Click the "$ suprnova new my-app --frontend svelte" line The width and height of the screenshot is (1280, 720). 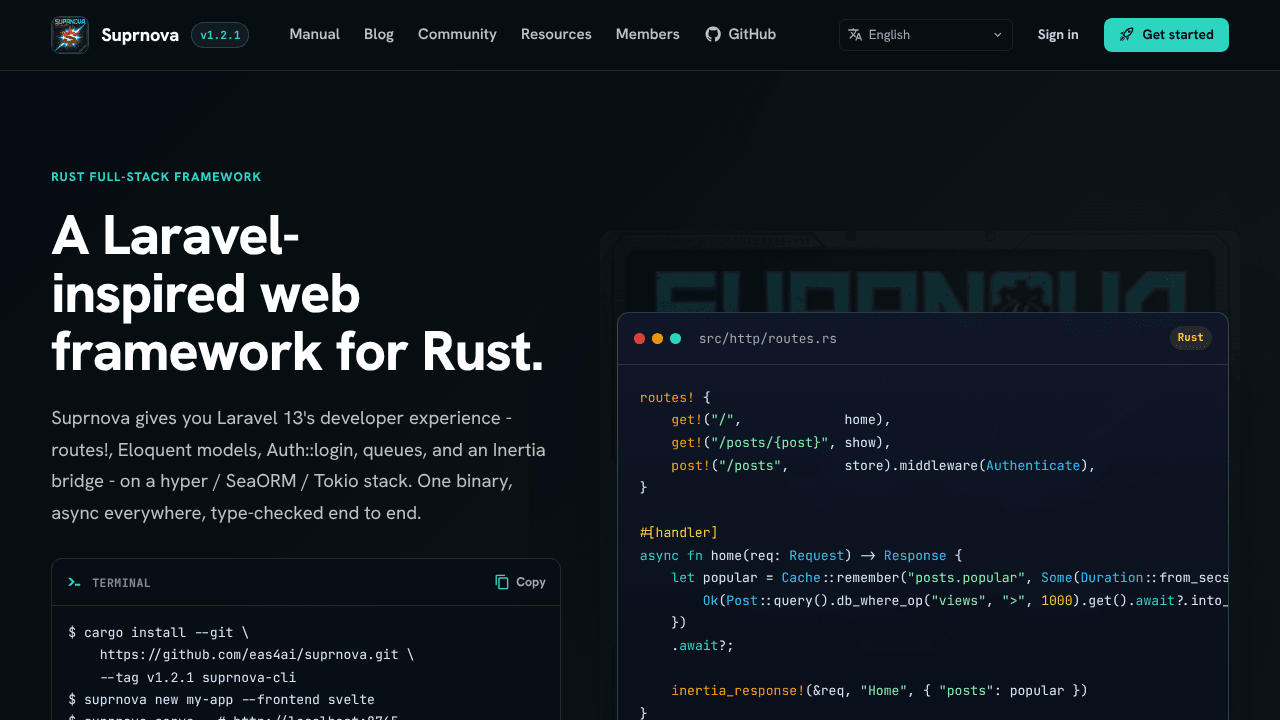tap(221, 699)
